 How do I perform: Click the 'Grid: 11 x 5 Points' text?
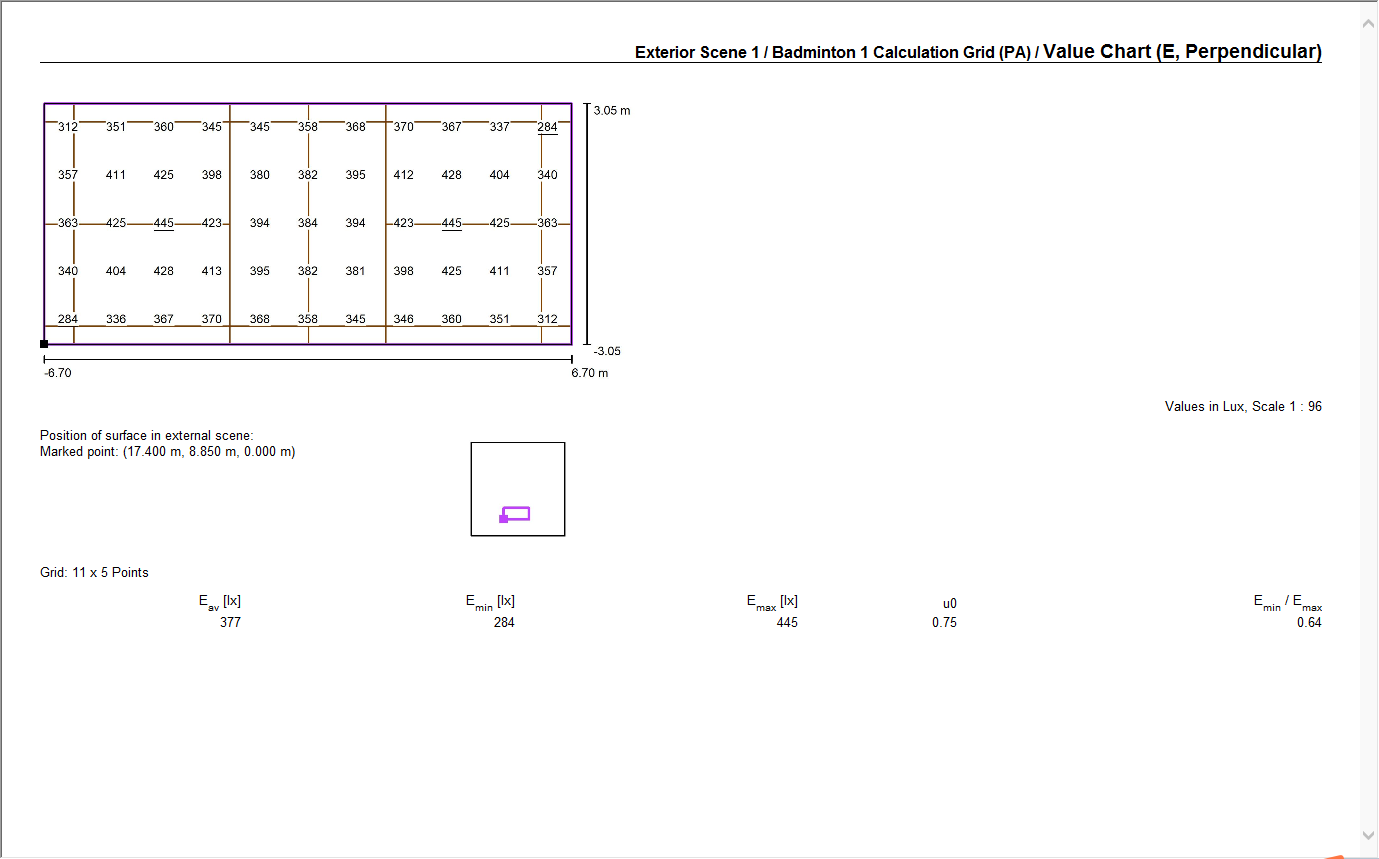coord(94,572)
